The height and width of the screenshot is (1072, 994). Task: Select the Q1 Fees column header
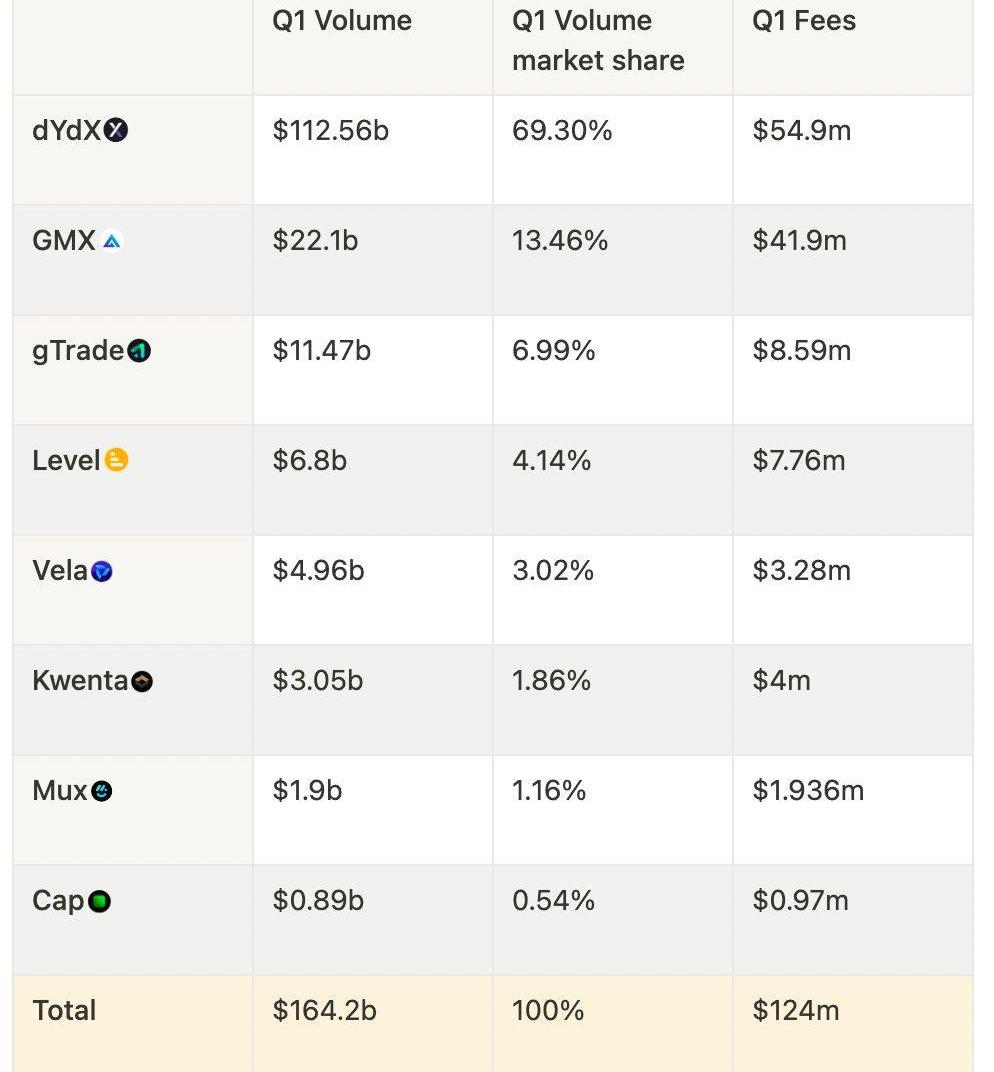click(804, 21)
